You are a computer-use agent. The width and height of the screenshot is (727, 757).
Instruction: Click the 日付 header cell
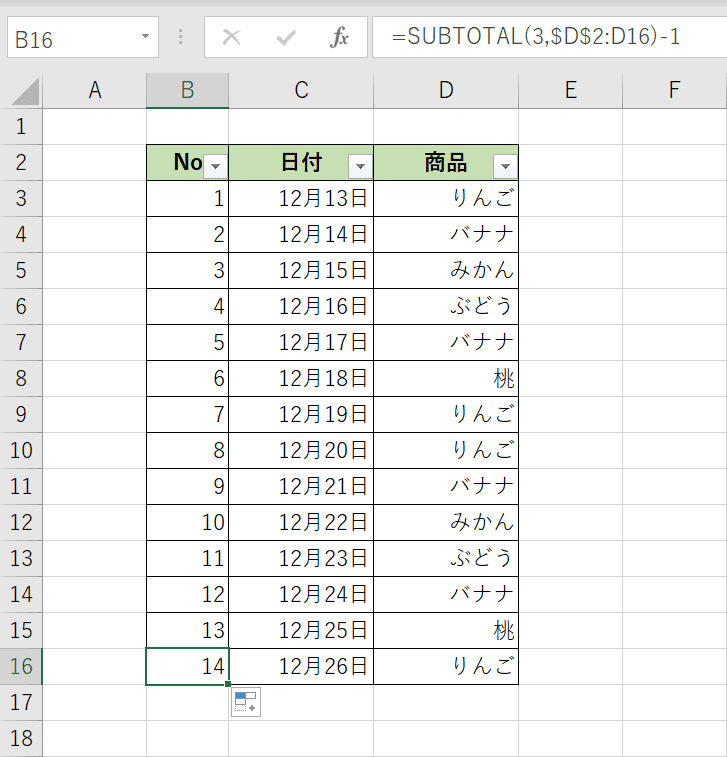(x=301, y=163)
